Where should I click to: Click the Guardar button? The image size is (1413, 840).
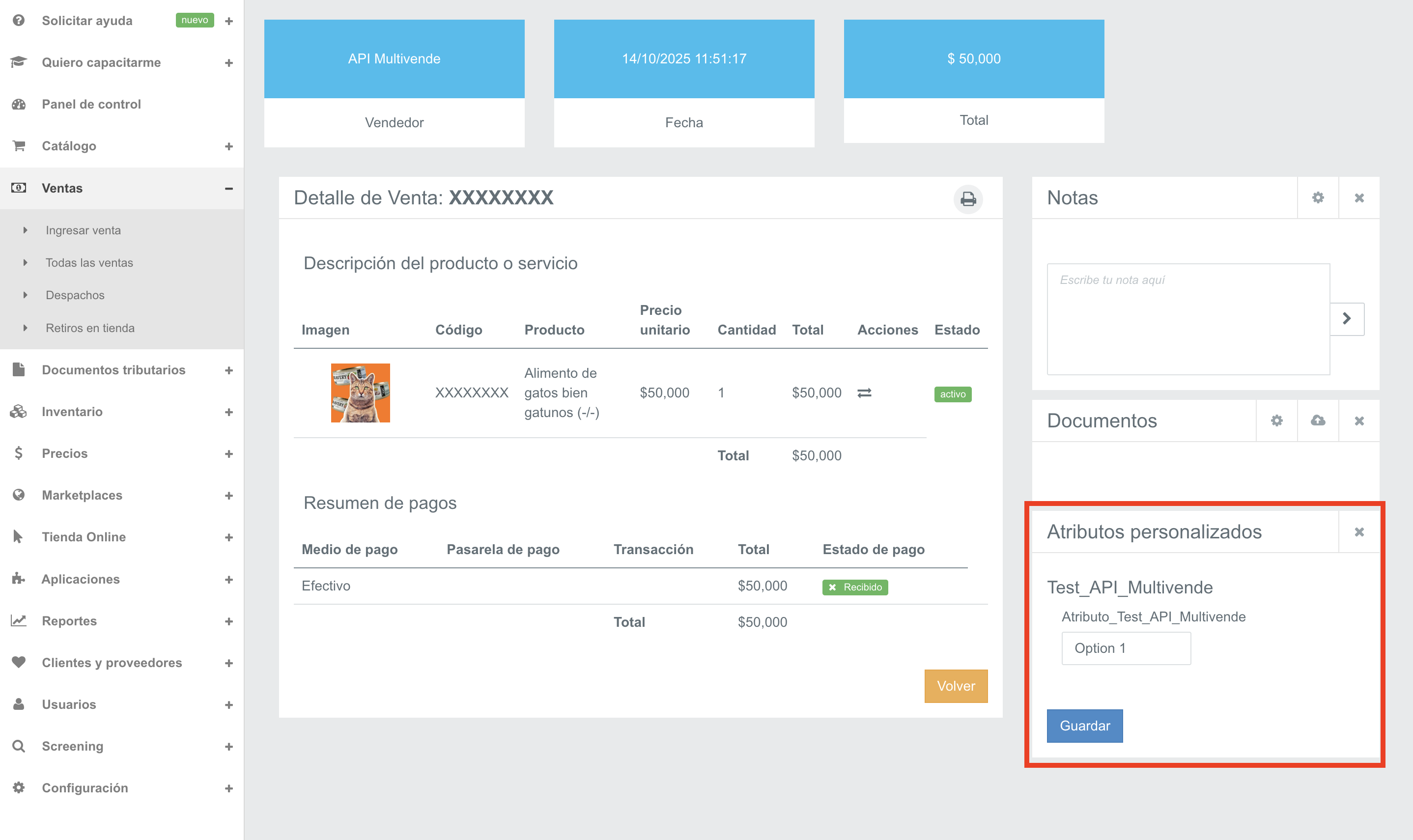[x=1084, y=725]
